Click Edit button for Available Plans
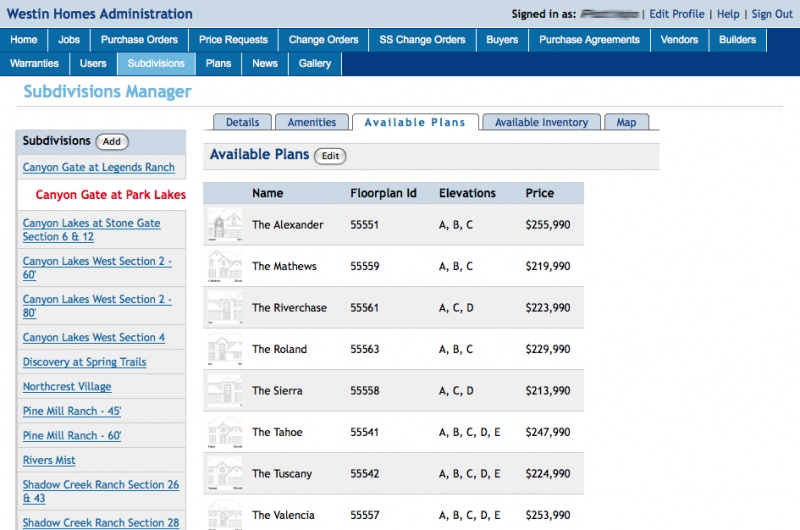The width and height of the screenshot is (800, 530). coord(330,156)
